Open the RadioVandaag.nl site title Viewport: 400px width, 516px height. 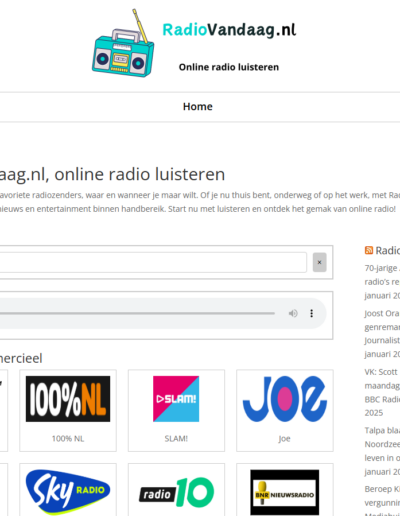click(229, 30)
